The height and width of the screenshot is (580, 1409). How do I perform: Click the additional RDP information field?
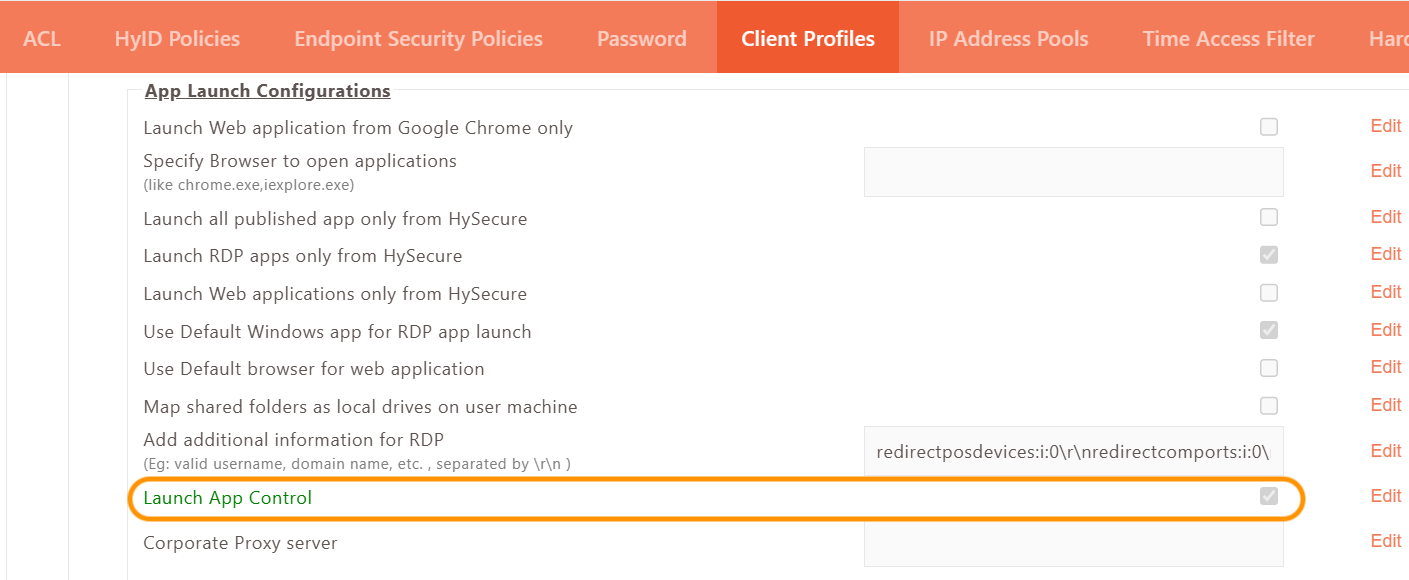pyautogui.click(x=1073, y=451)
